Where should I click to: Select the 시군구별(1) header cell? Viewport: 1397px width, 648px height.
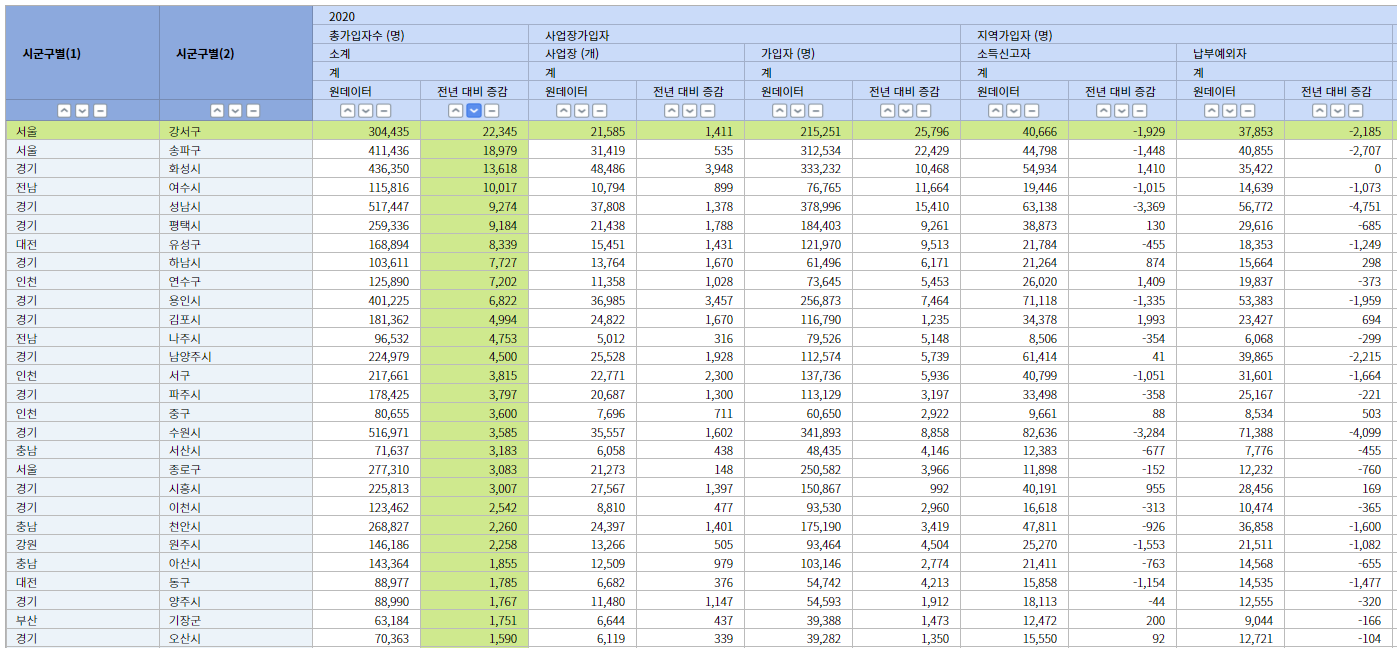pos(82,53)
